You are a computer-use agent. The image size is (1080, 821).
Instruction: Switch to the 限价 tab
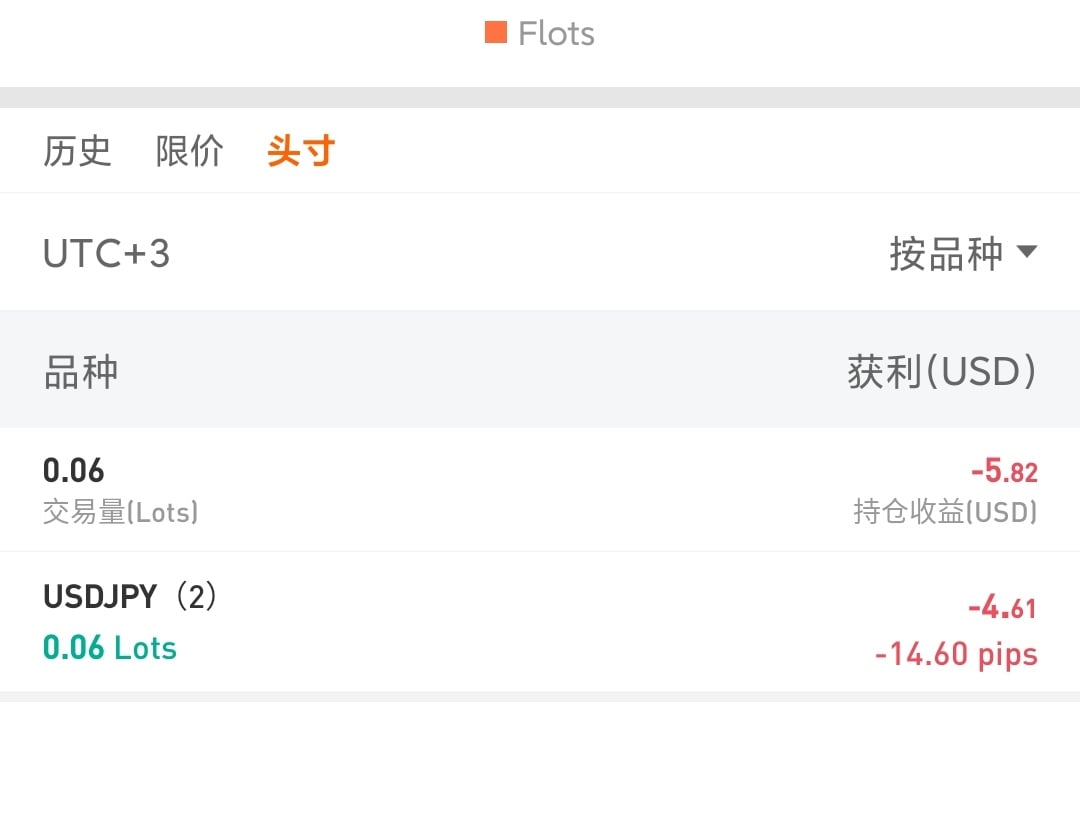189,151
